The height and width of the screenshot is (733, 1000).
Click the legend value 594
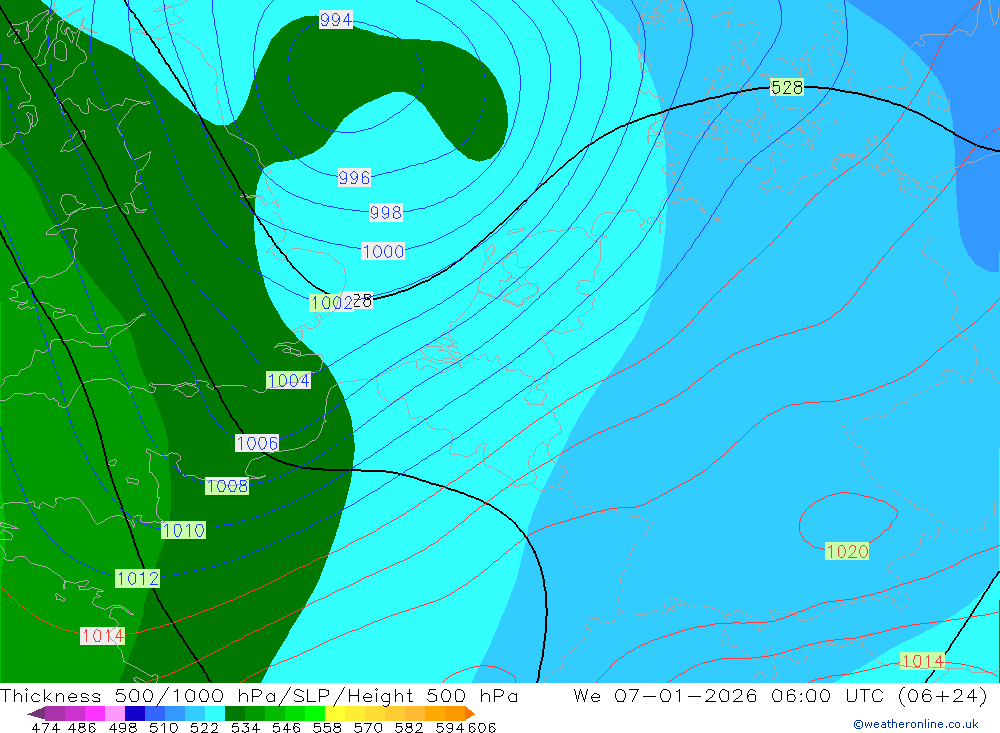450,728
